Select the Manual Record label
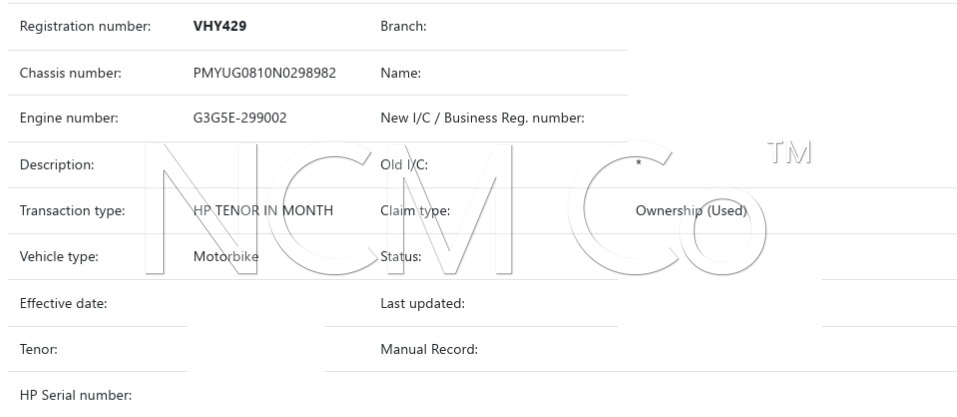Image resolution: width=957 pixels, height=417 pixels. click(429, 350)
